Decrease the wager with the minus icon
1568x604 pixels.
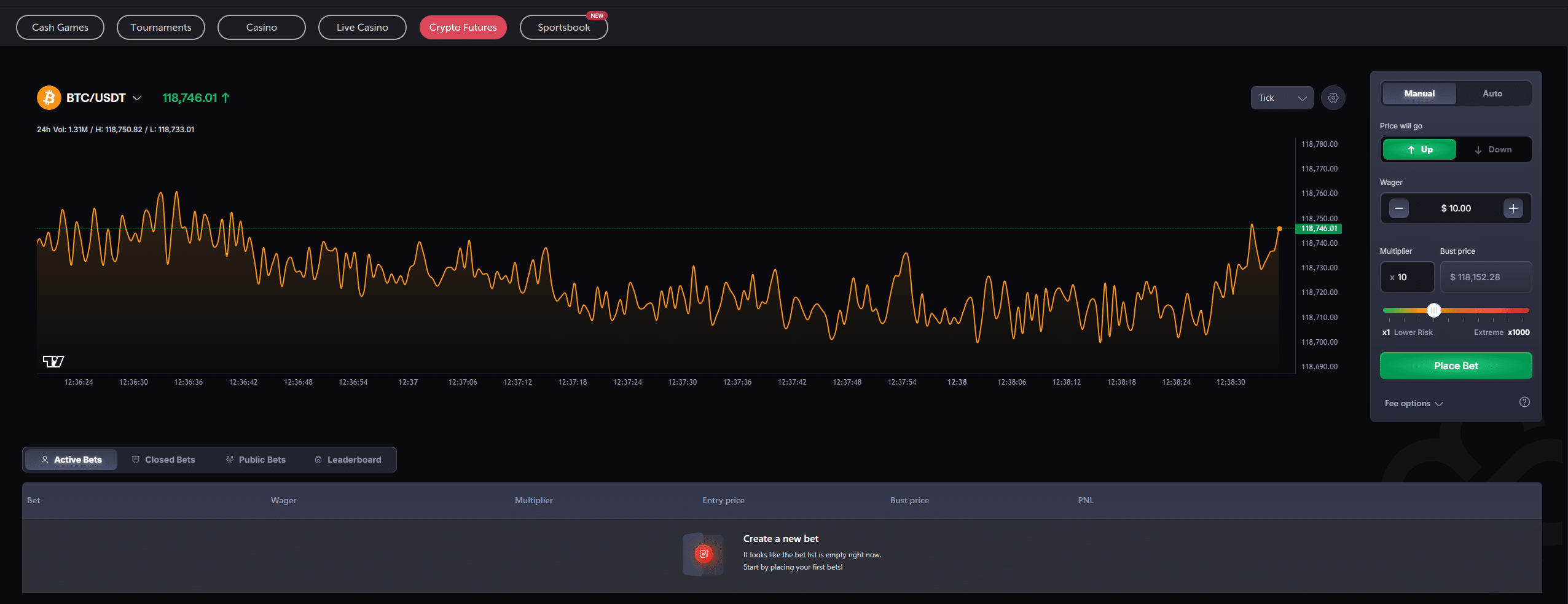pos(1398,208)
